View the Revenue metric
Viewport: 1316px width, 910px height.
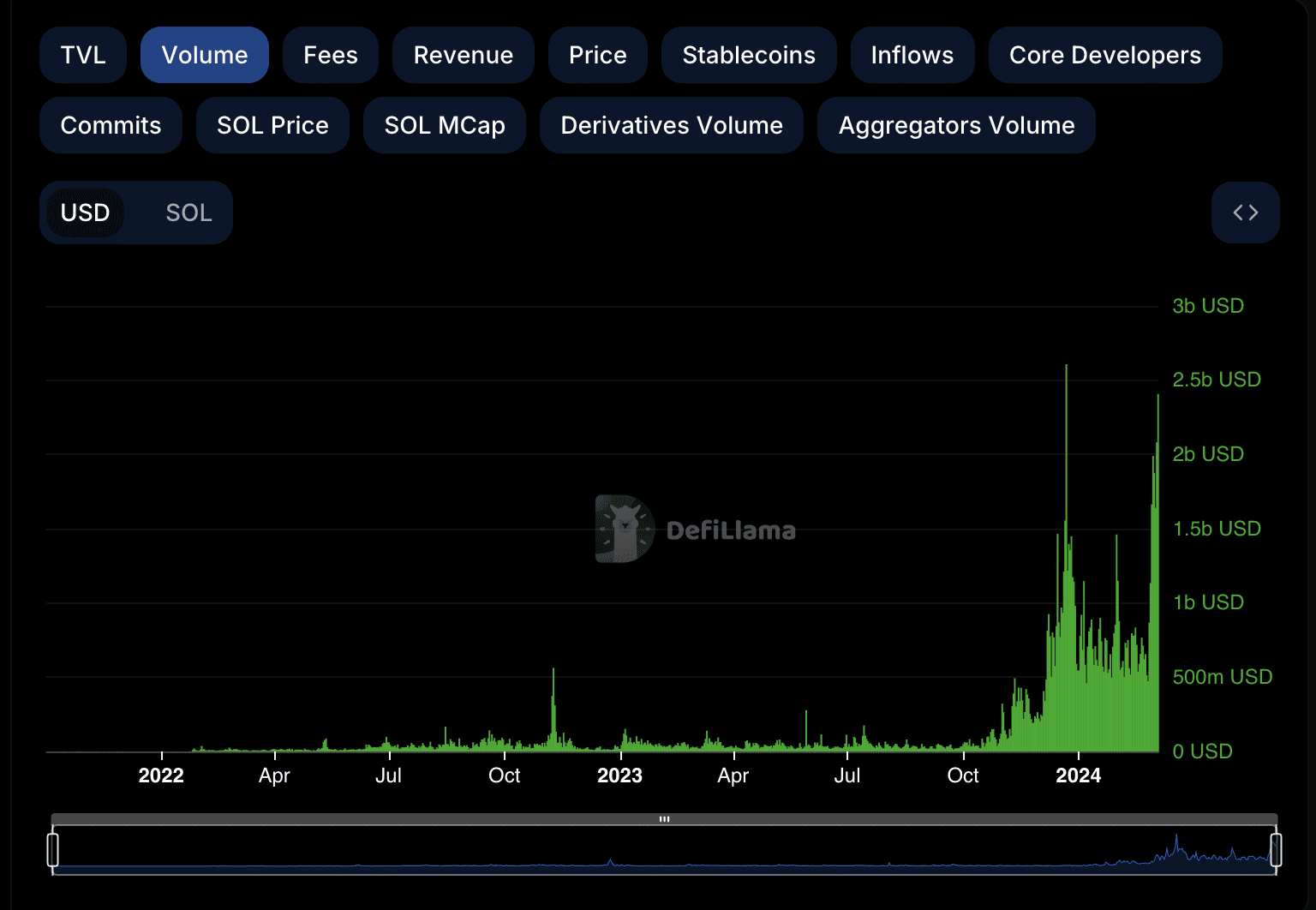click(463, 55)
